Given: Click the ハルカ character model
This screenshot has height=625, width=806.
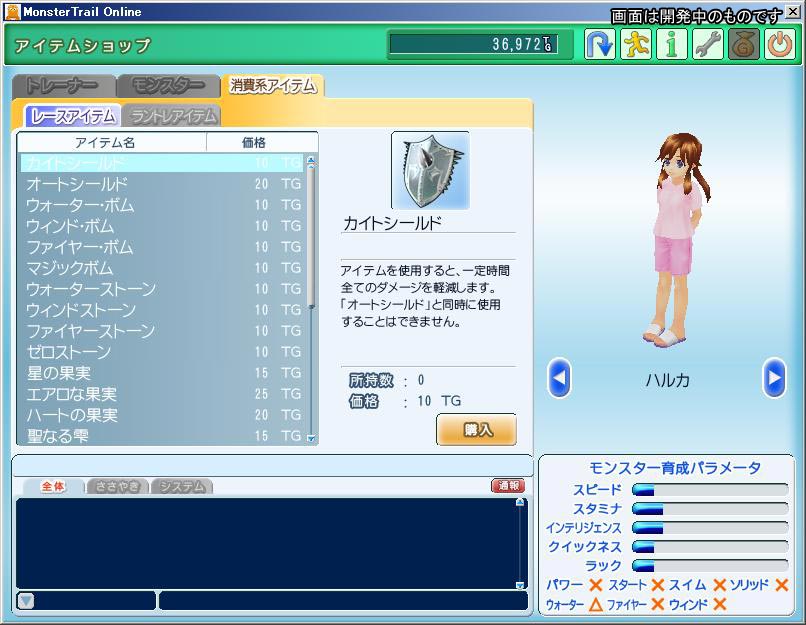Looking at the screenshot, I should point(676,239).
